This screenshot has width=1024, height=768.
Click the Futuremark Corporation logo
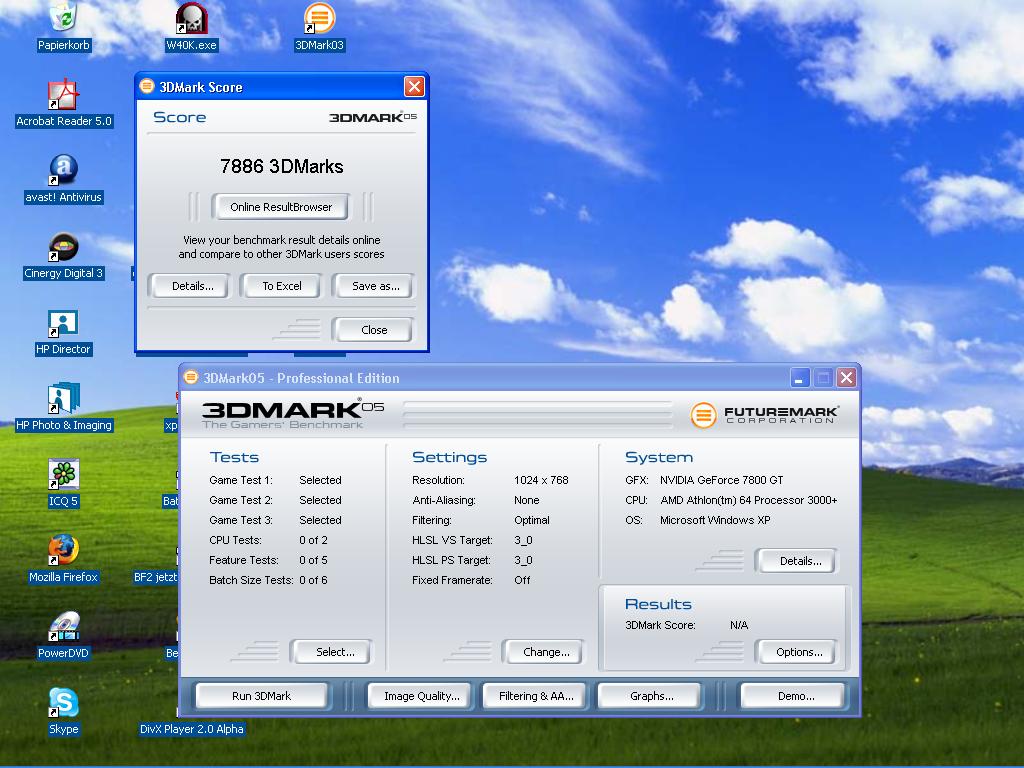click(764, 415)
